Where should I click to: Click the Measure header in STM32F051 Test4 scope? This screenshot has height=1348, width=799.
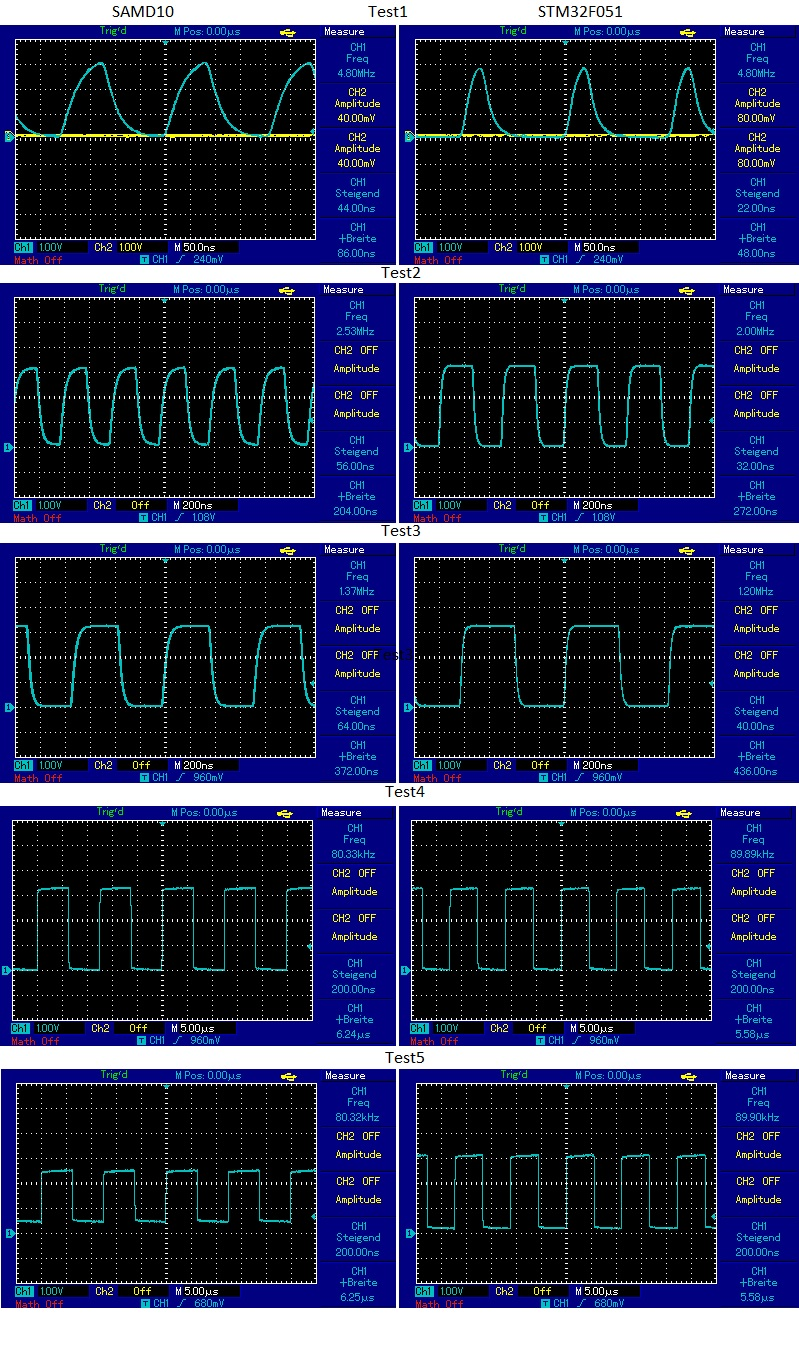(x=741, y=813)
